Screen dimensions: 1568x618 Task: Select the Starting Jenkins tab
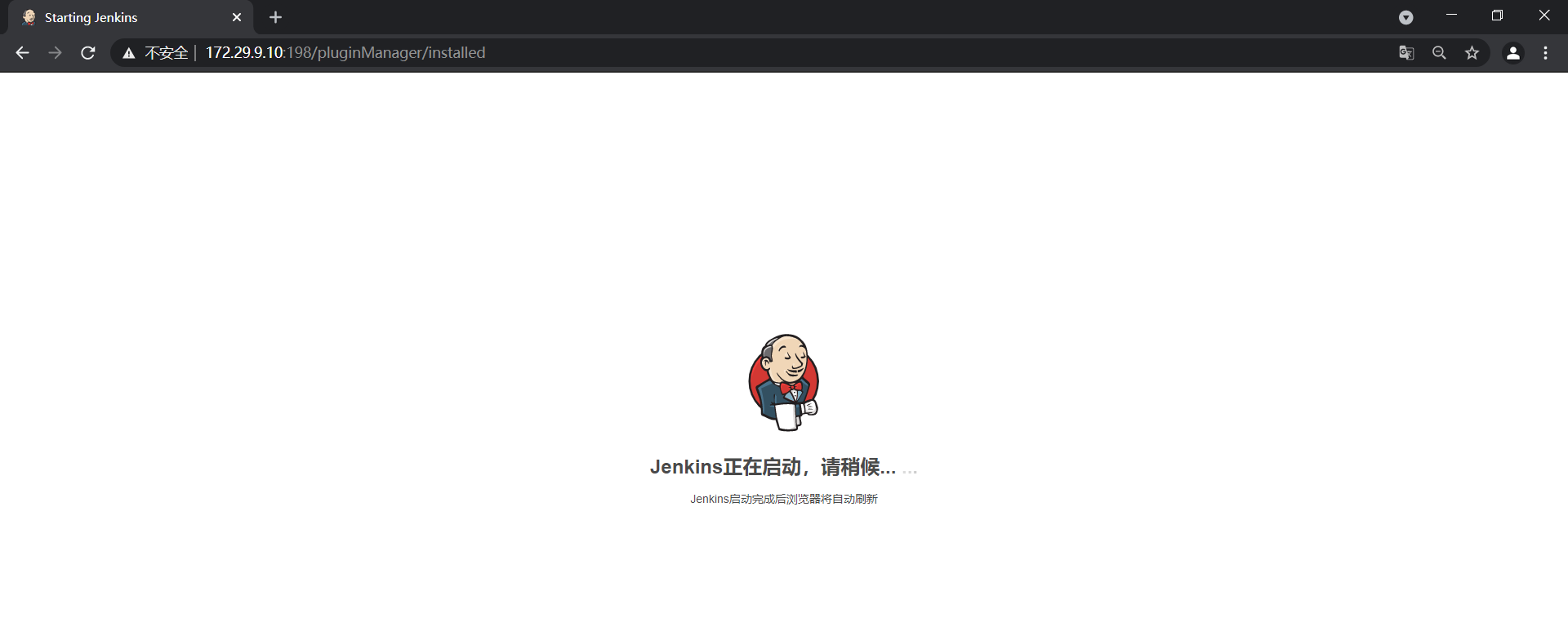(x=131, y=17)
